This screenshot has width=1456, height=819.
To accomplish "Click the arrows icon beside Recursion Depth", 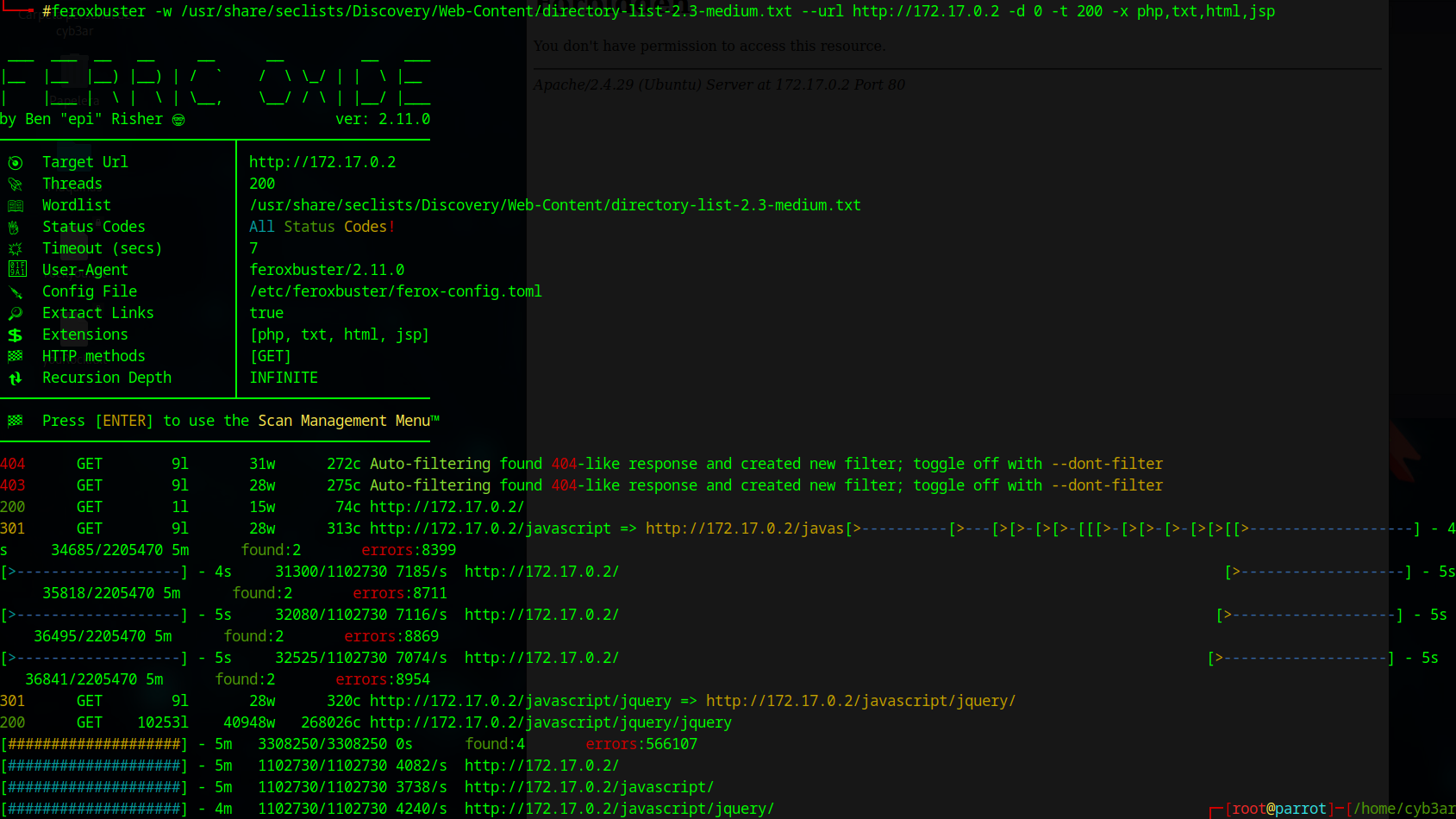I will click(16, 378).
